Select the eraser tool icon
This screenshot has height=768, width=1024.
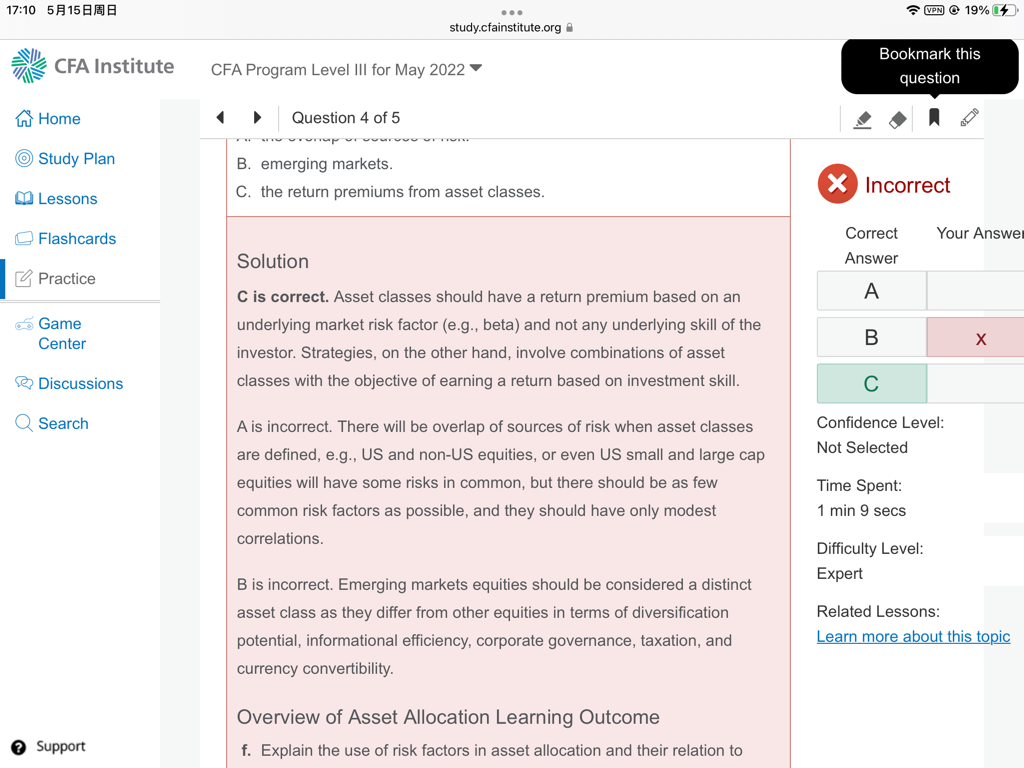pos(897,119)
